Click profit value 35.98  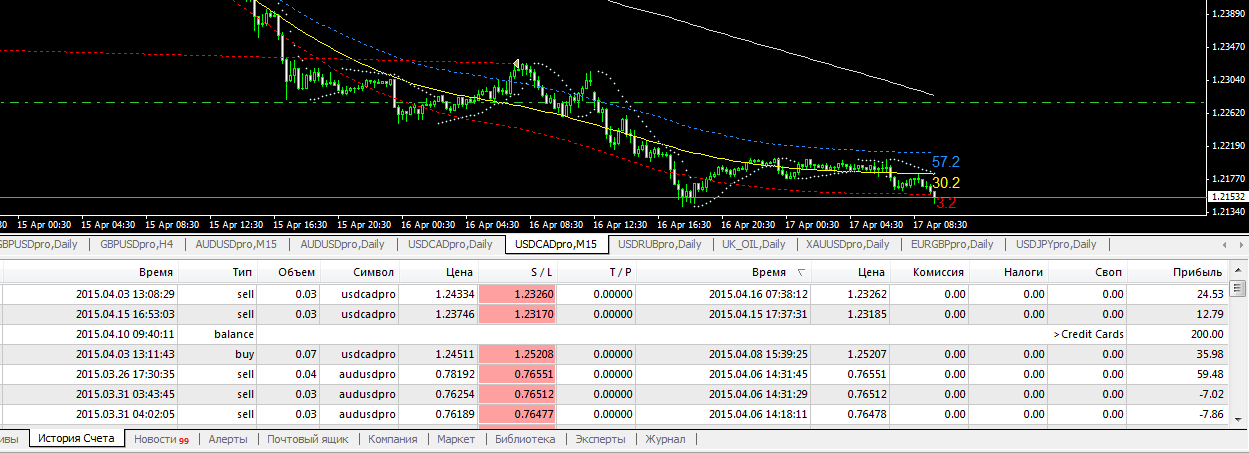[1210, 354]
